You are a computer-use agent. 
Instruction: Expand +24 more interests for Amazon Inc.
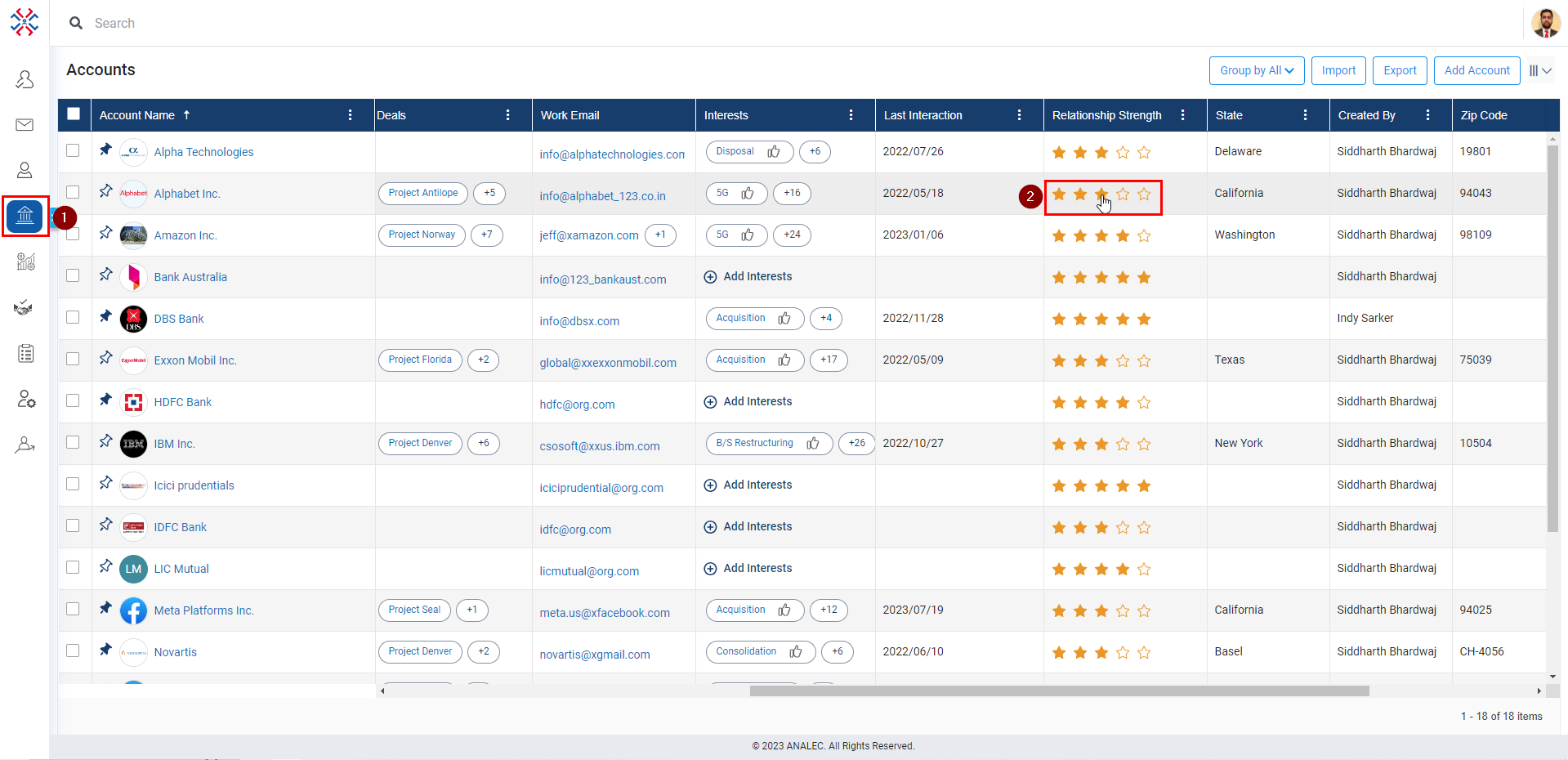pyautogui.click(x=792, y=235)
